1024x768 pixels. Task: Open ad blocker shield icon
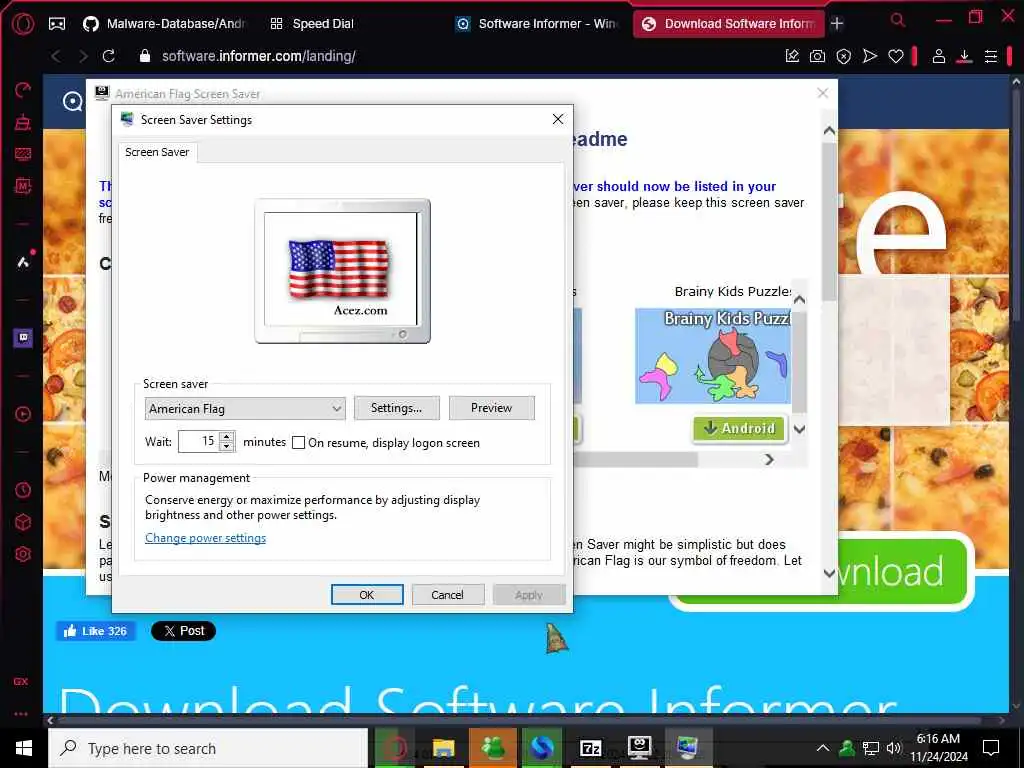click(844, 57)
